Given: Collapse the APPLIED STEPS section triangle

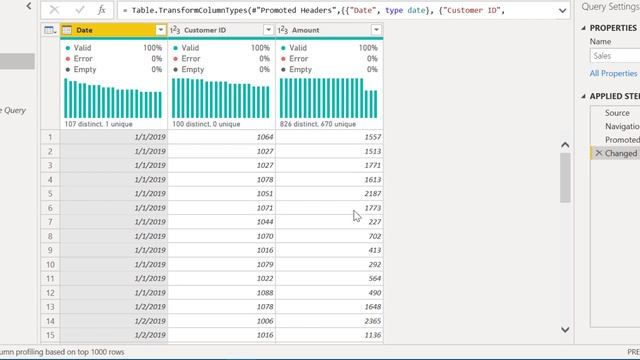Looking at the screenshot, I should [583, 96].
